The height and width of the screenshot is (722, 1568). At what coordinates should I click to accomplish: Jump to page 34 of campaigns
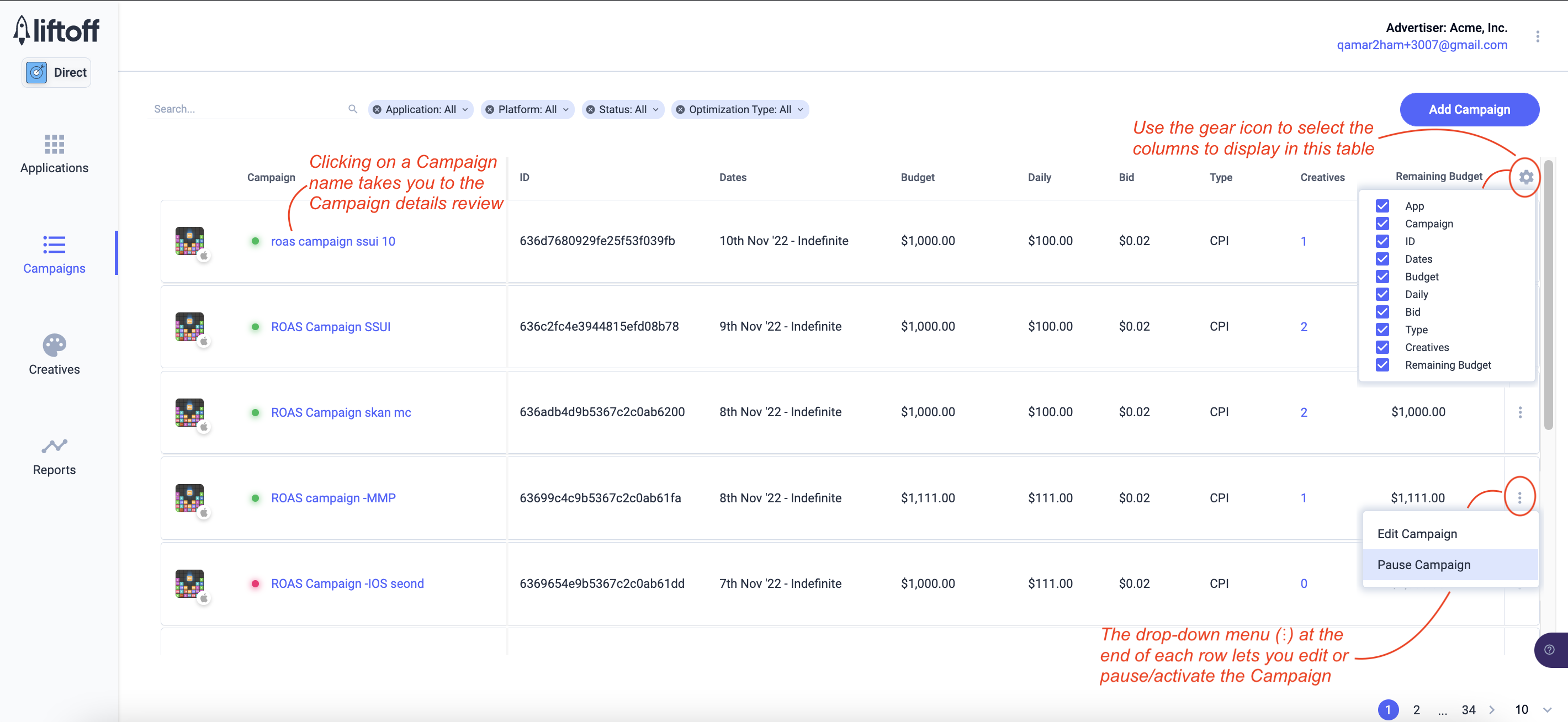click(x=1468, y=709)
